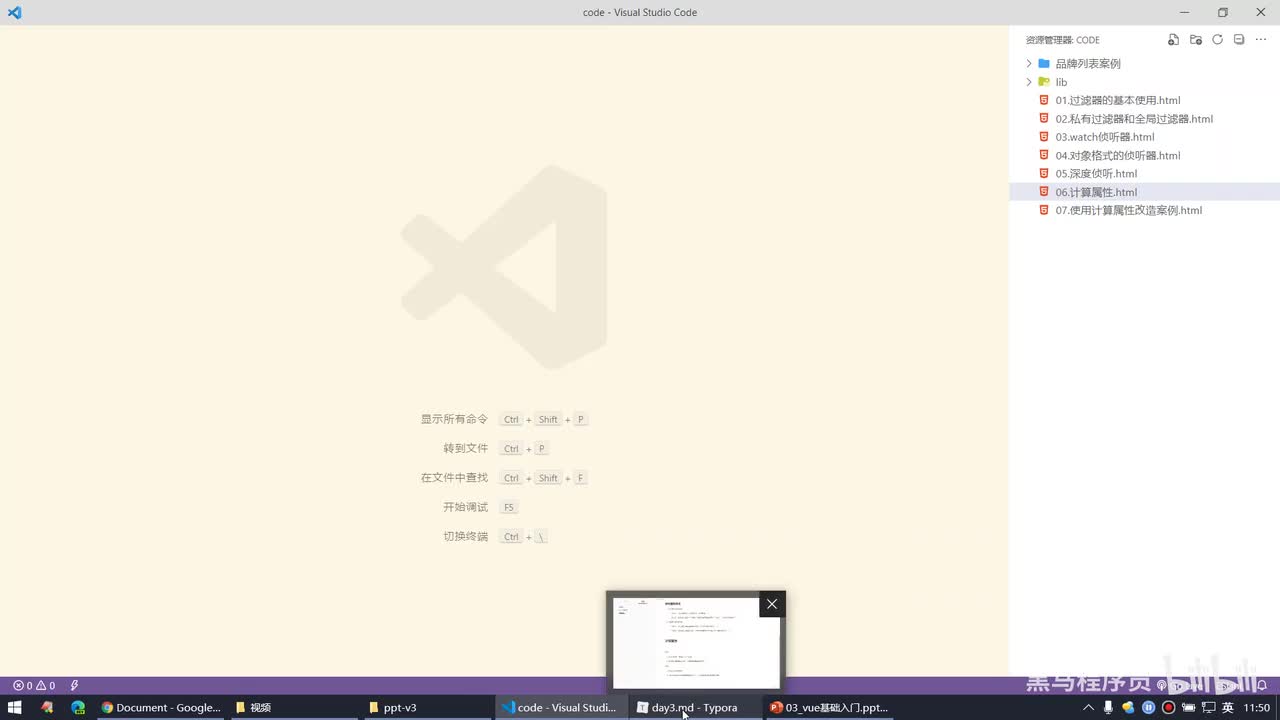Open file 04.对象格式的侦听器.html

click(x=1144, y=155)
